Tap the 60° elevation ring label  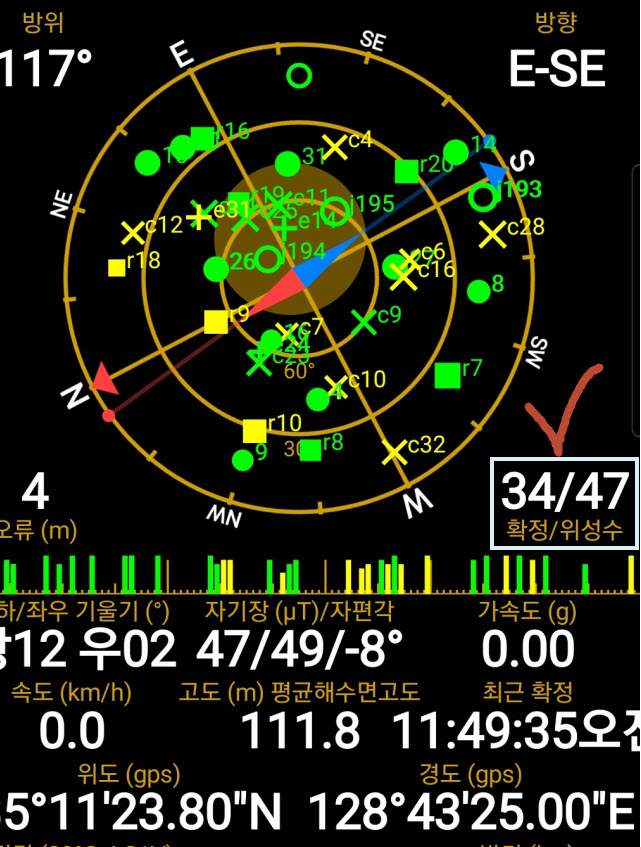point(299,371)
